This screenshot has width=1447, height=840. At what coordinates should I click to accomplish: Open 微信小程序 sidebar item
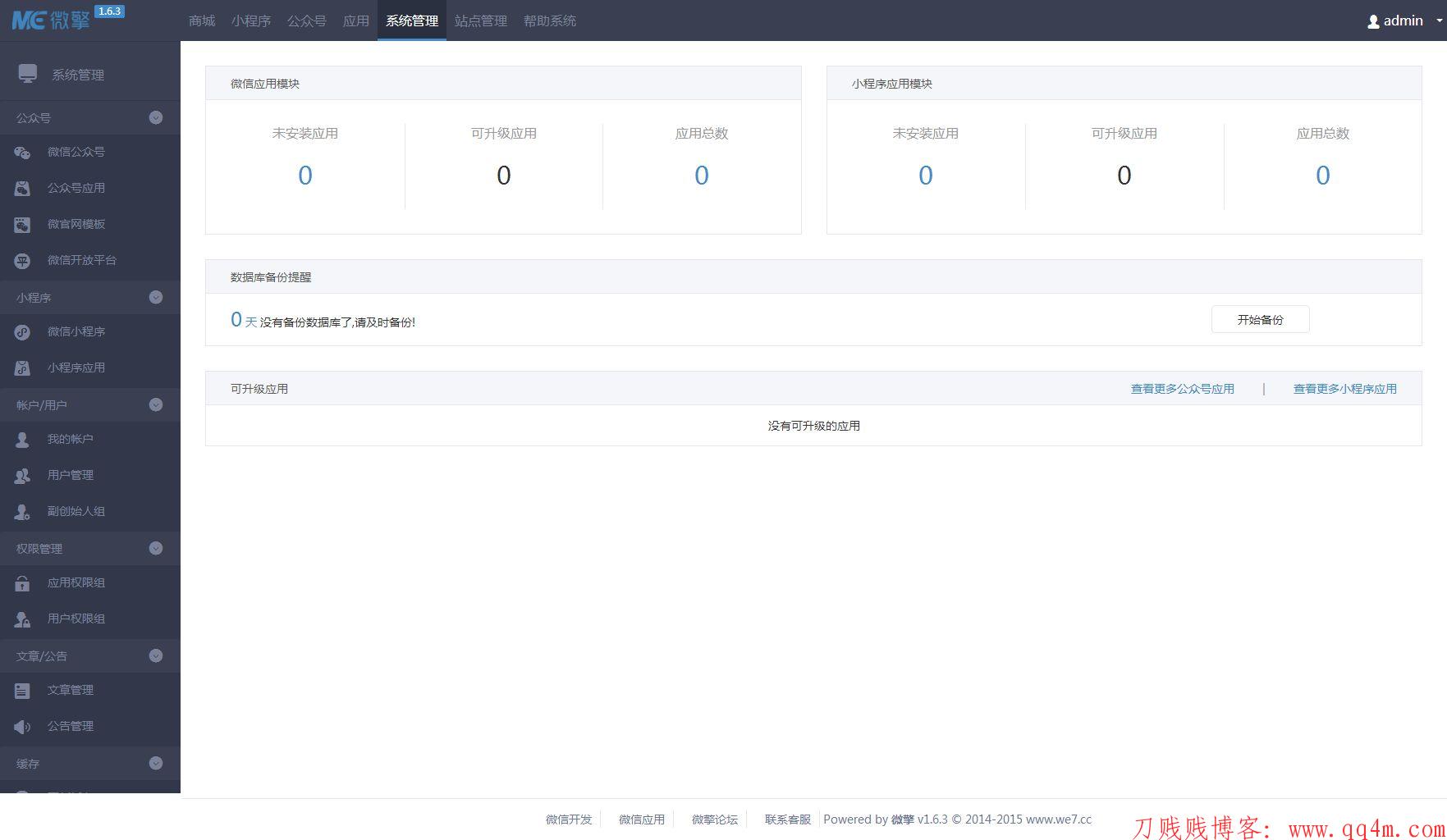click(90, 332)
